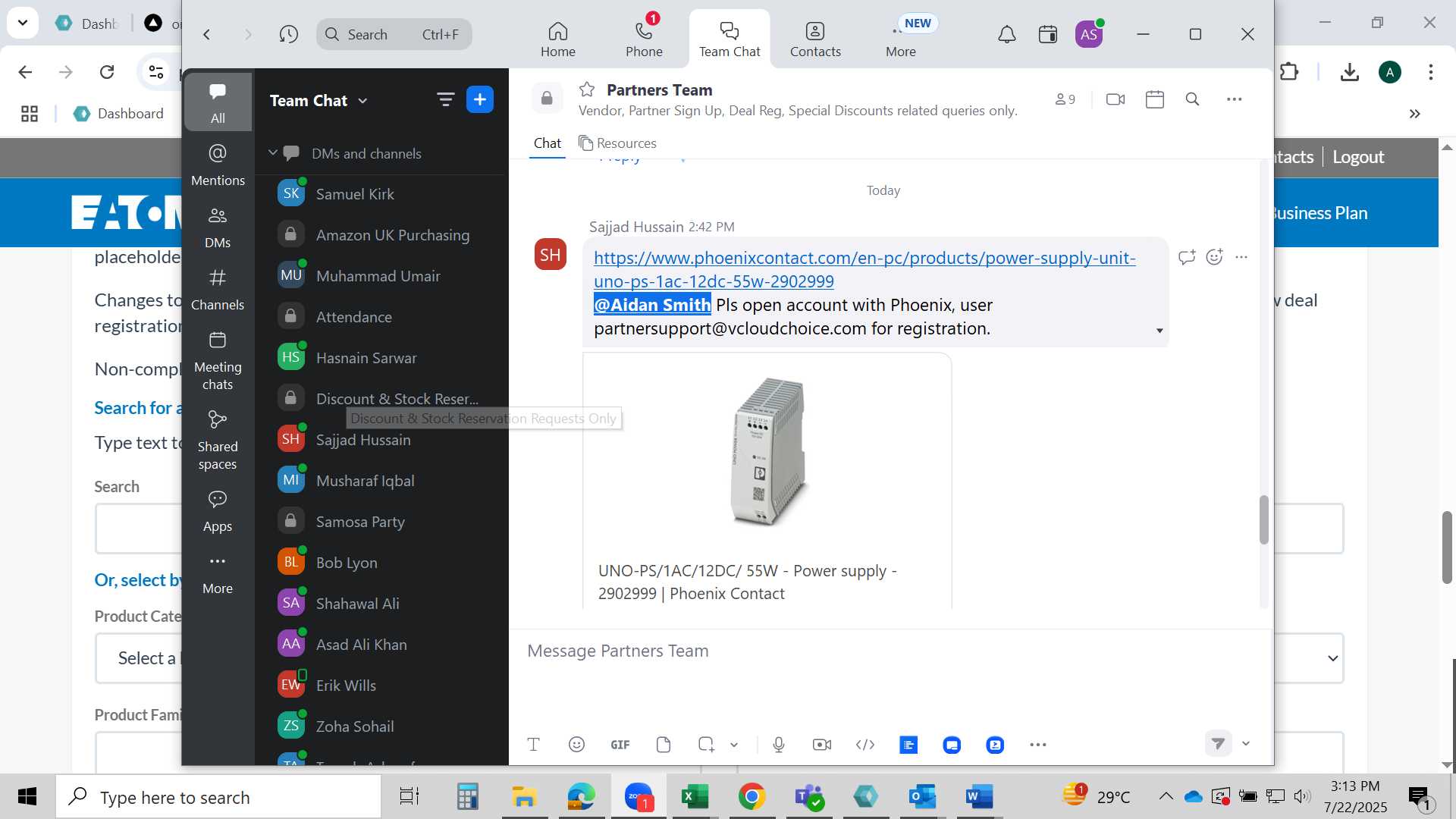The height and width of the screenshot is (819, 1456).
Task: Open chat with Bob Lyon
Action: (x=379, y=563)
